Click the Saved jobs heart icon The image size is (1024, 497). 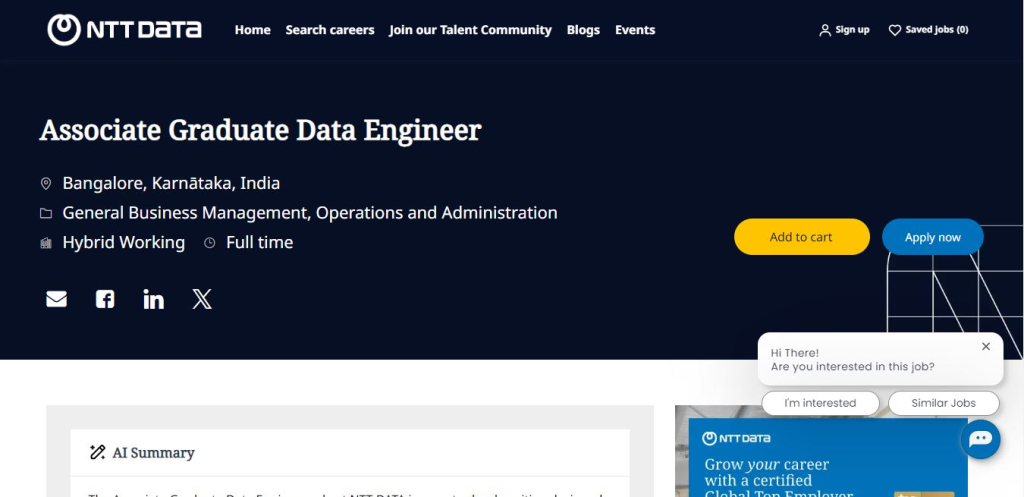[x=895, y=30]
